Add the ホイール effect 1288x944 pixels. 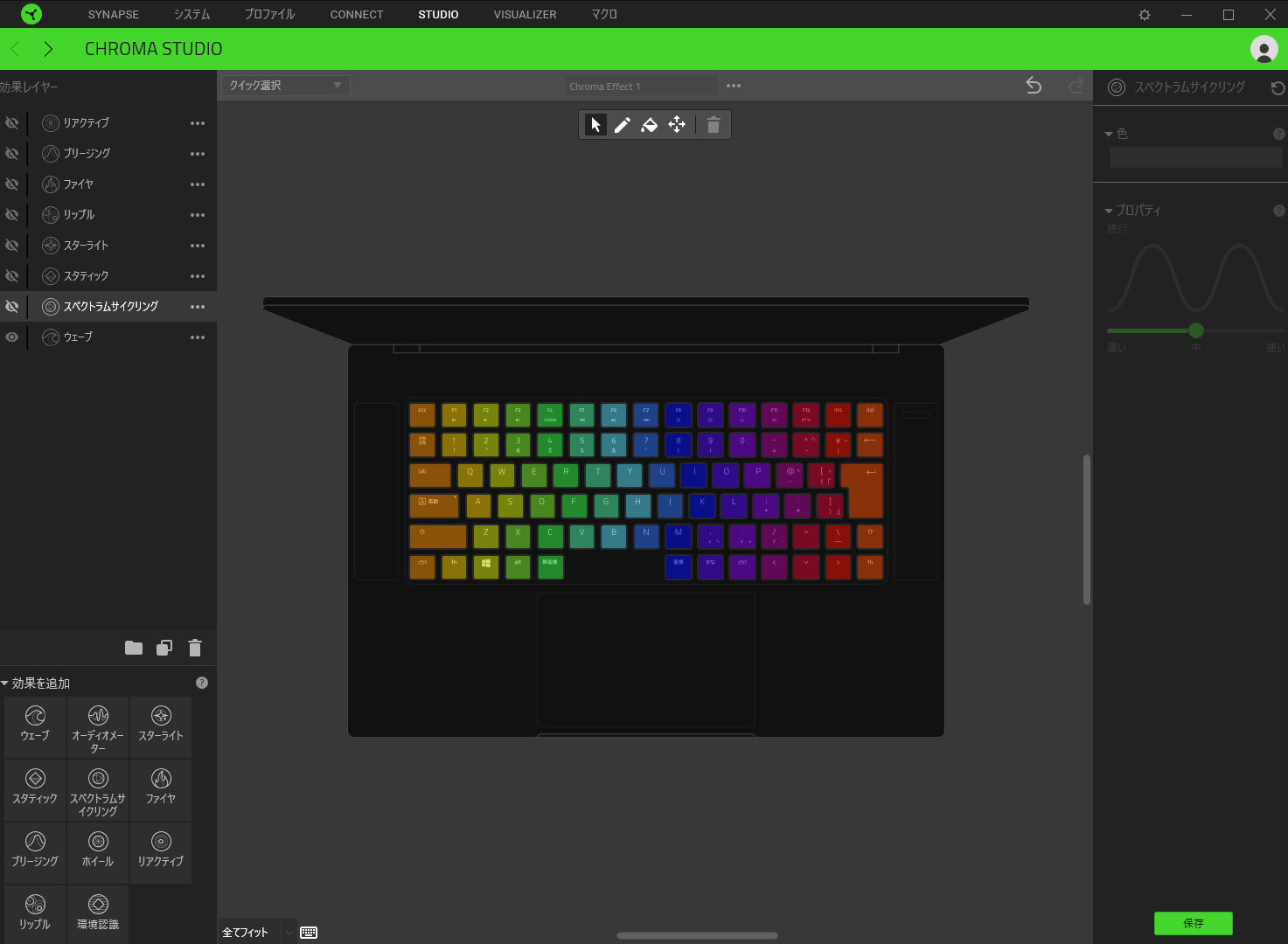point(98,852)
